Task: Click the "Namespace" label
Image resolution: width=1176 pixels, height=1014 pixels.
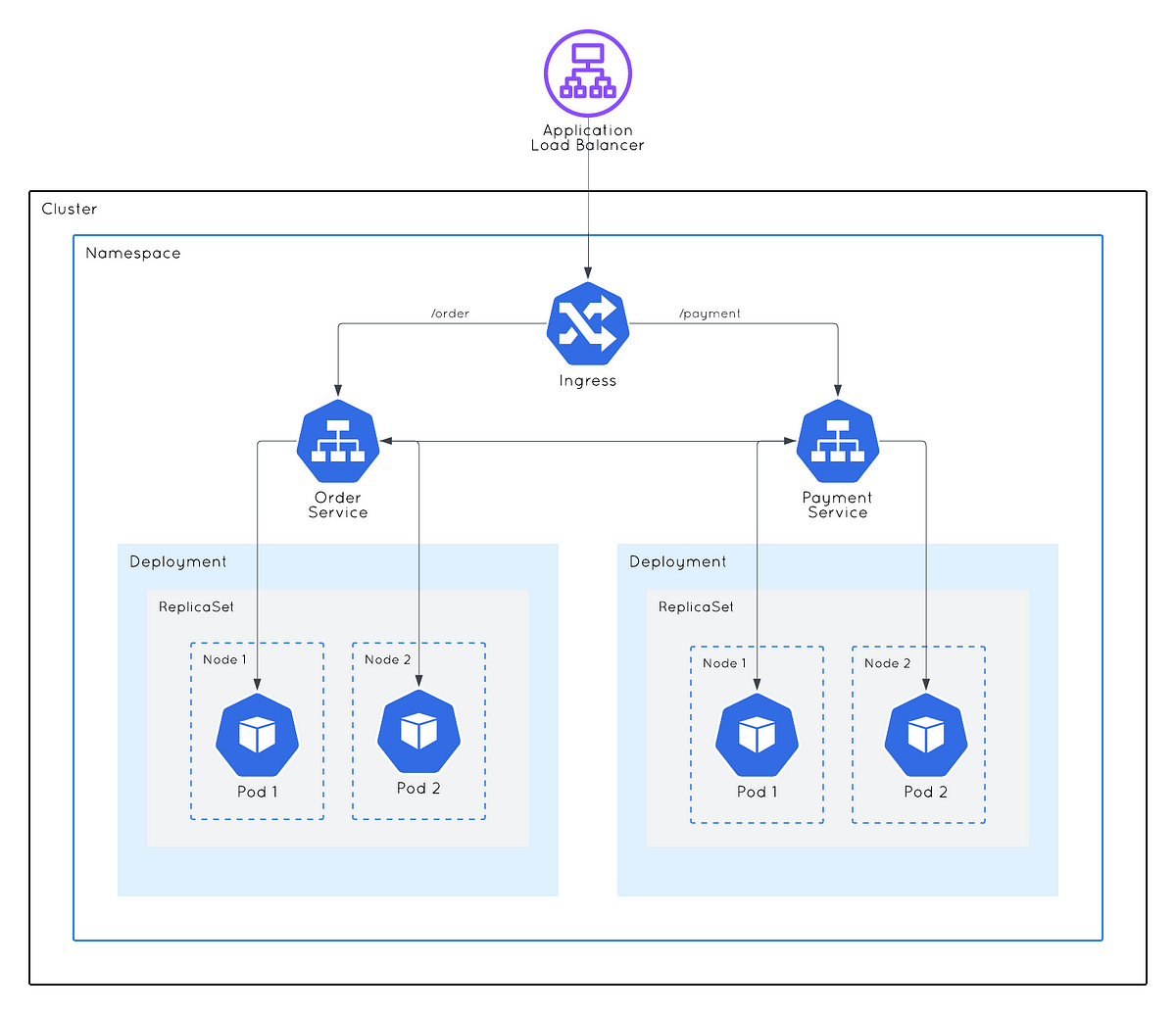Action: (x=133, y=253)
